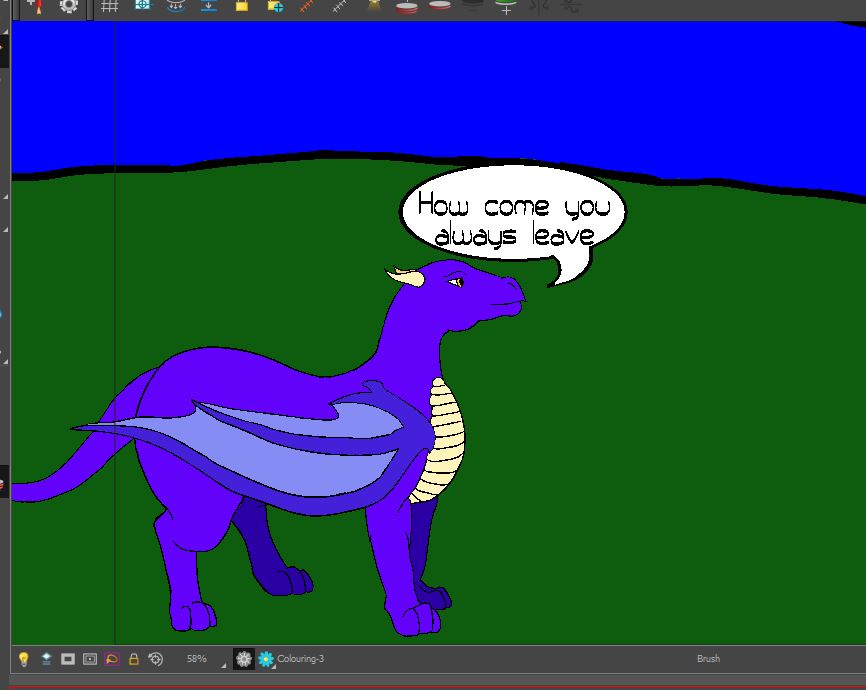
Task: Click the green disc with plus icon
Action: (x=506, y=6)
